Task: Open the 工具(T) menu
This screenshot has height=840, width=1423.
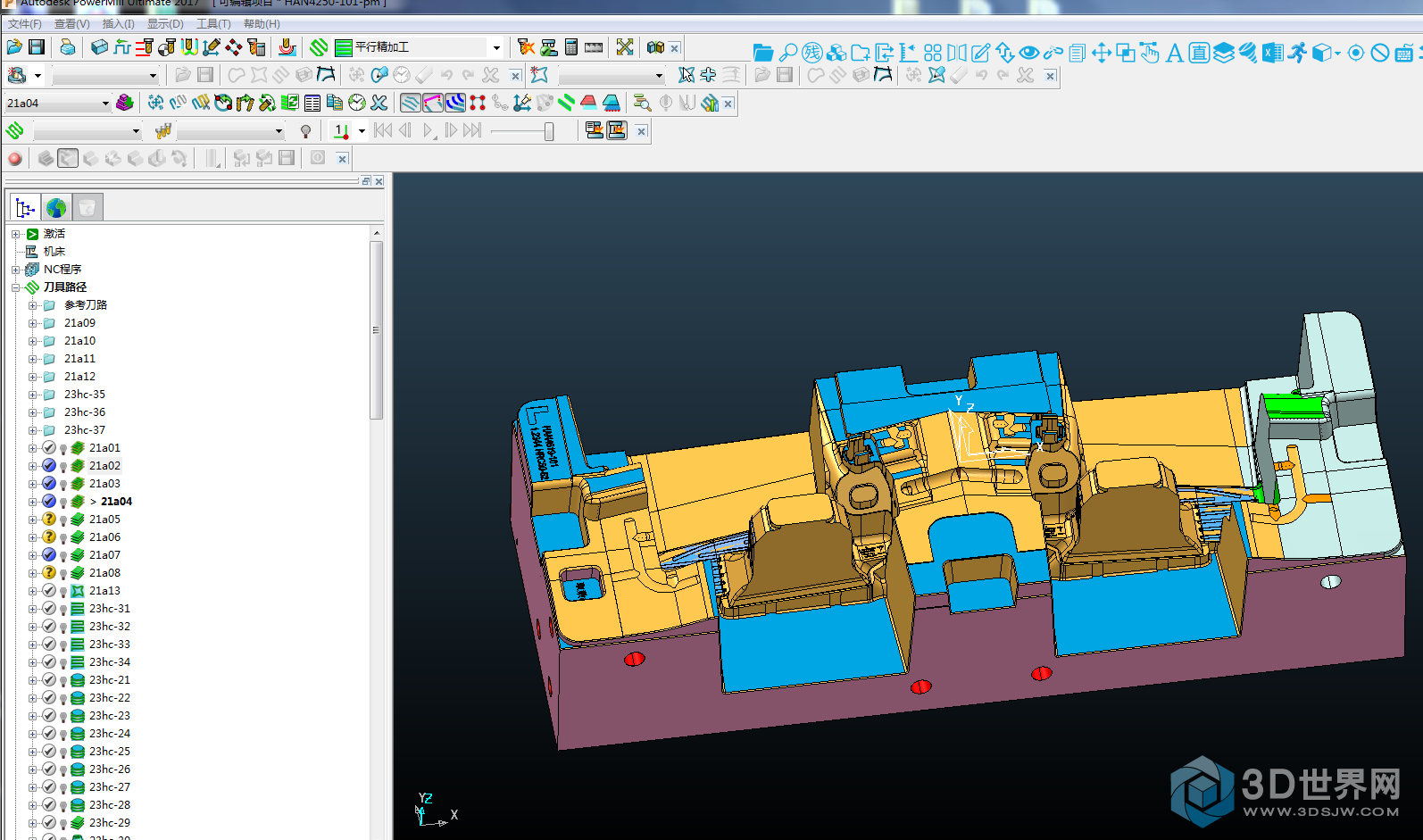Action: click(213, 24)
